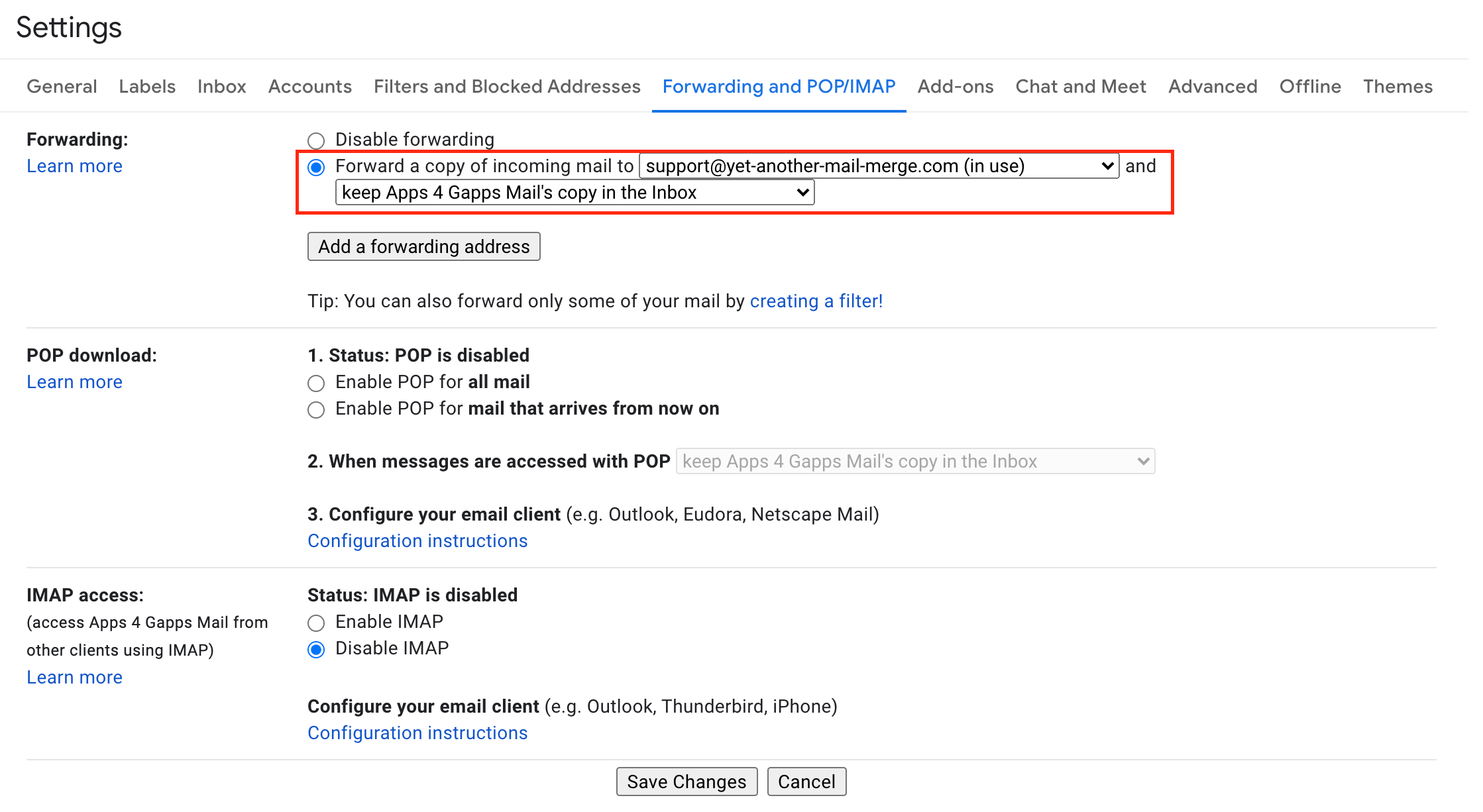Screen dimensions: 1483x812
Task: Switch to the Chat and Meet tab
Action: click(1080, 86)
